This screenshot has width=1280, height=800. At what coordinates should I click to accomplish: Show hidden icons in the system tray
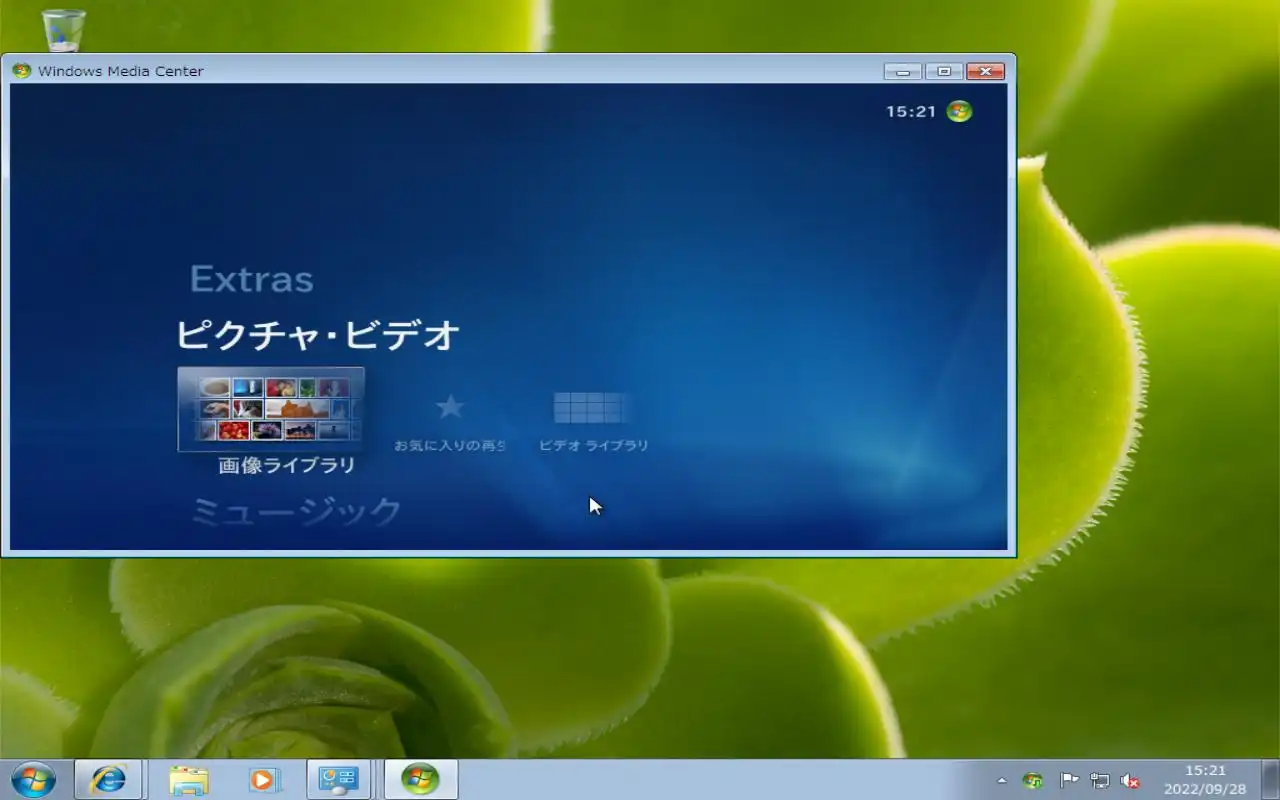[1002, 781]
